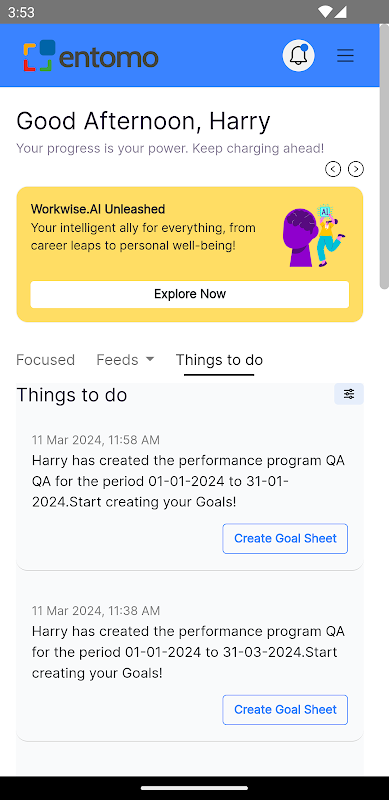Image resolution: width=389 pixels, height=800 pixels.
Task: Tap the Android navigation home pill
Action: click(x=194, y=788)
